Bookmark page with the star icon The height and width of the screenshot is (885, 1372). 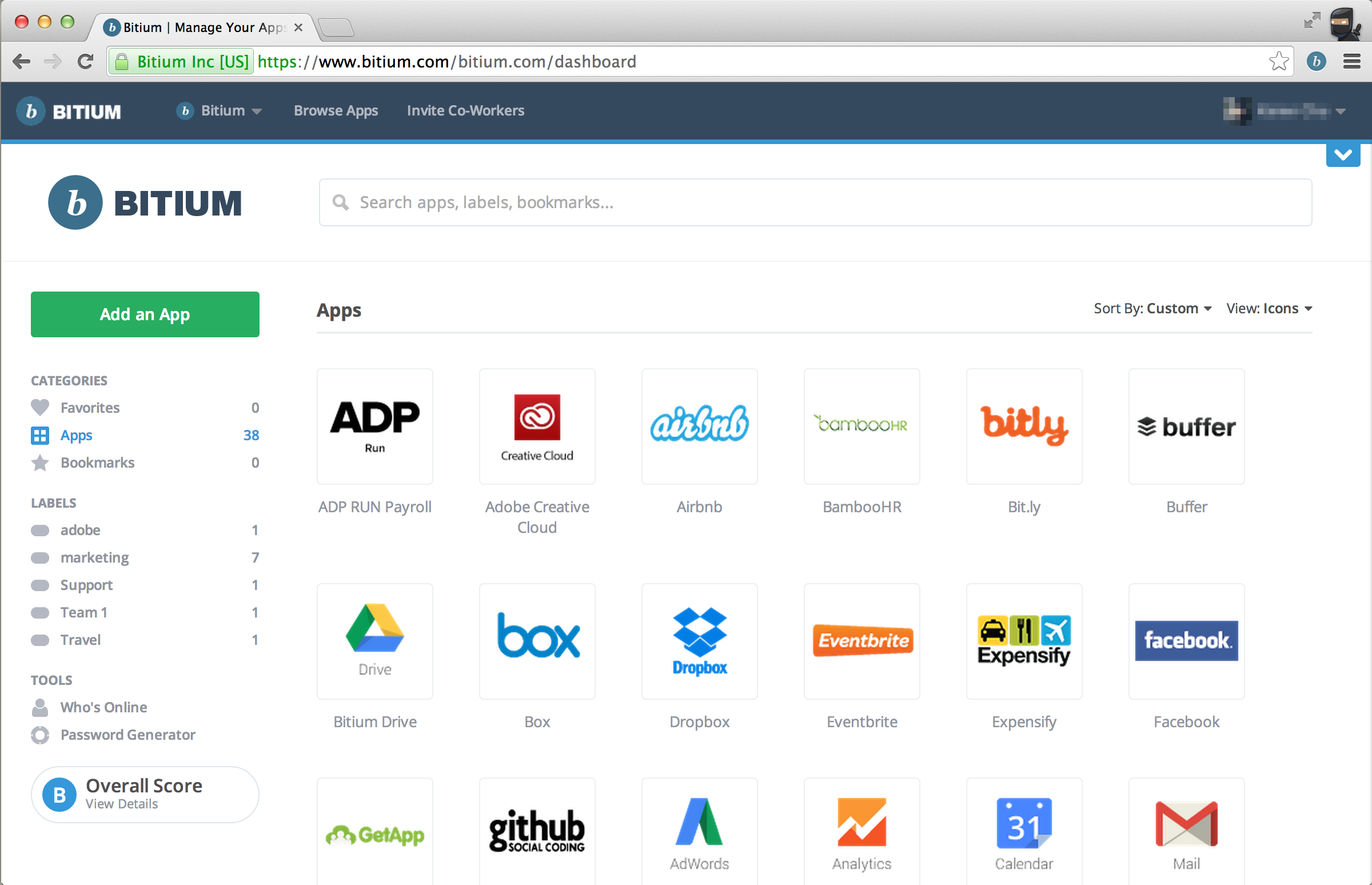click(1278, 61)
